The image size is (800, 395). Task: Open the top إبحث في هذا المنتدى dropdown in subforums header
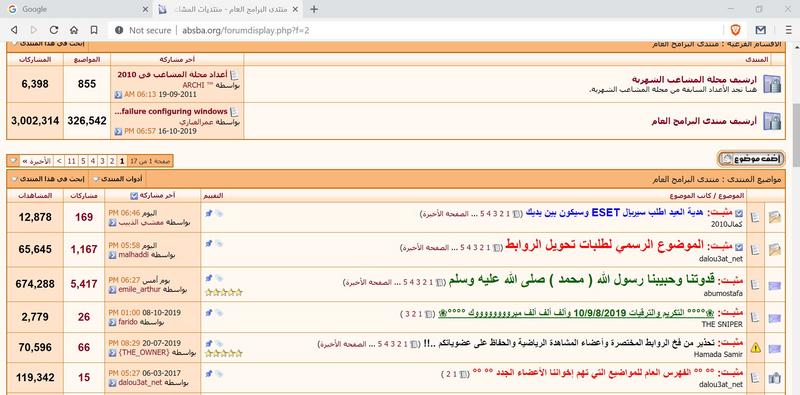coord(49,44)
